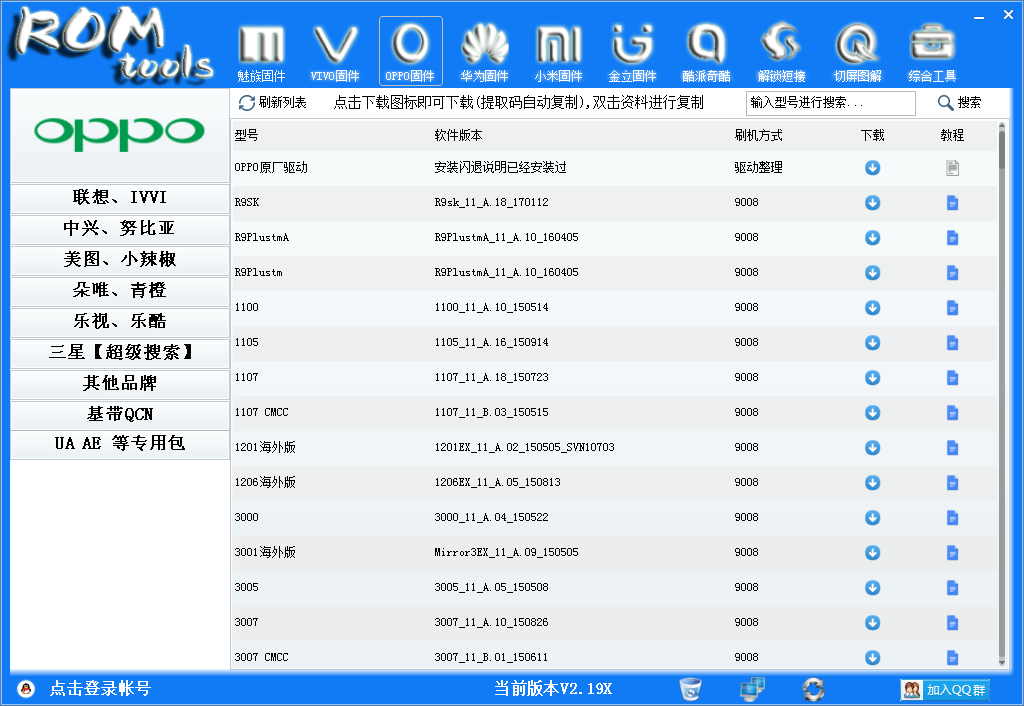The image size is (1024, 706).
Task: Download the 1105 model firmware
Action: [x=872, y=343]
